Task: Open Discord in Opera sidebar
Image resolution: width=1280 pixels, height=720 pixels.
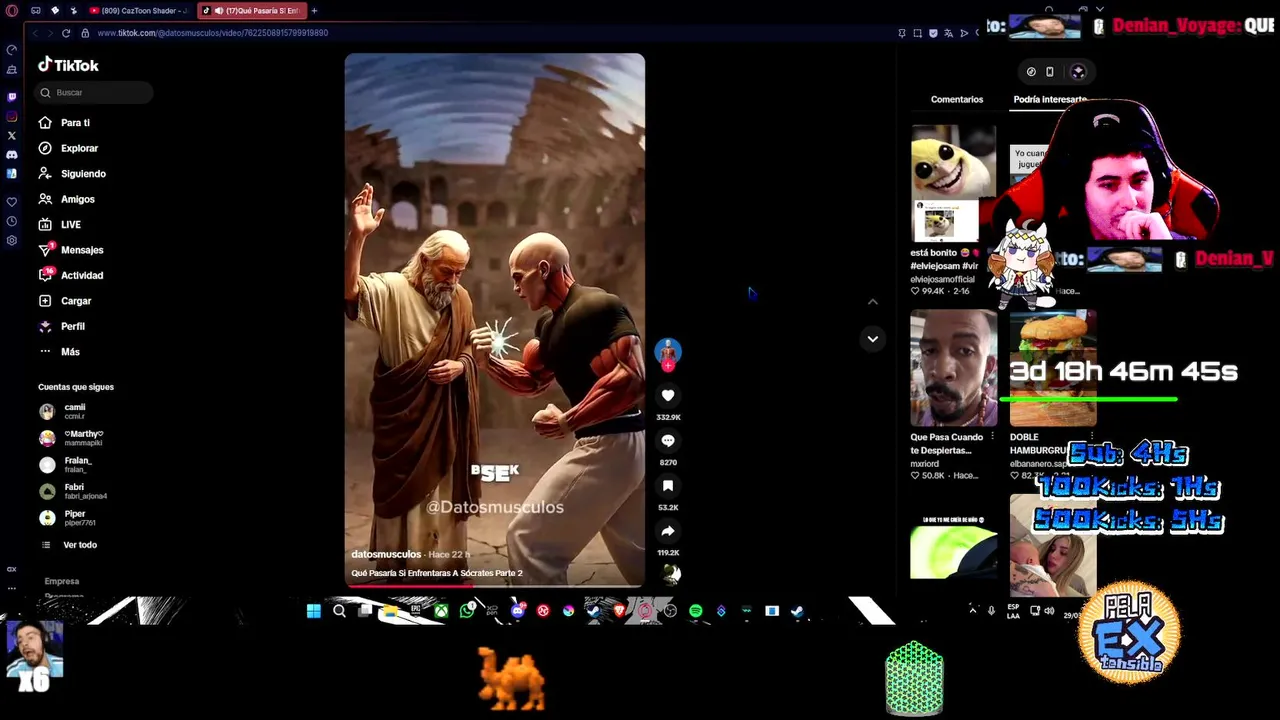Action: (x=12, y=155)
